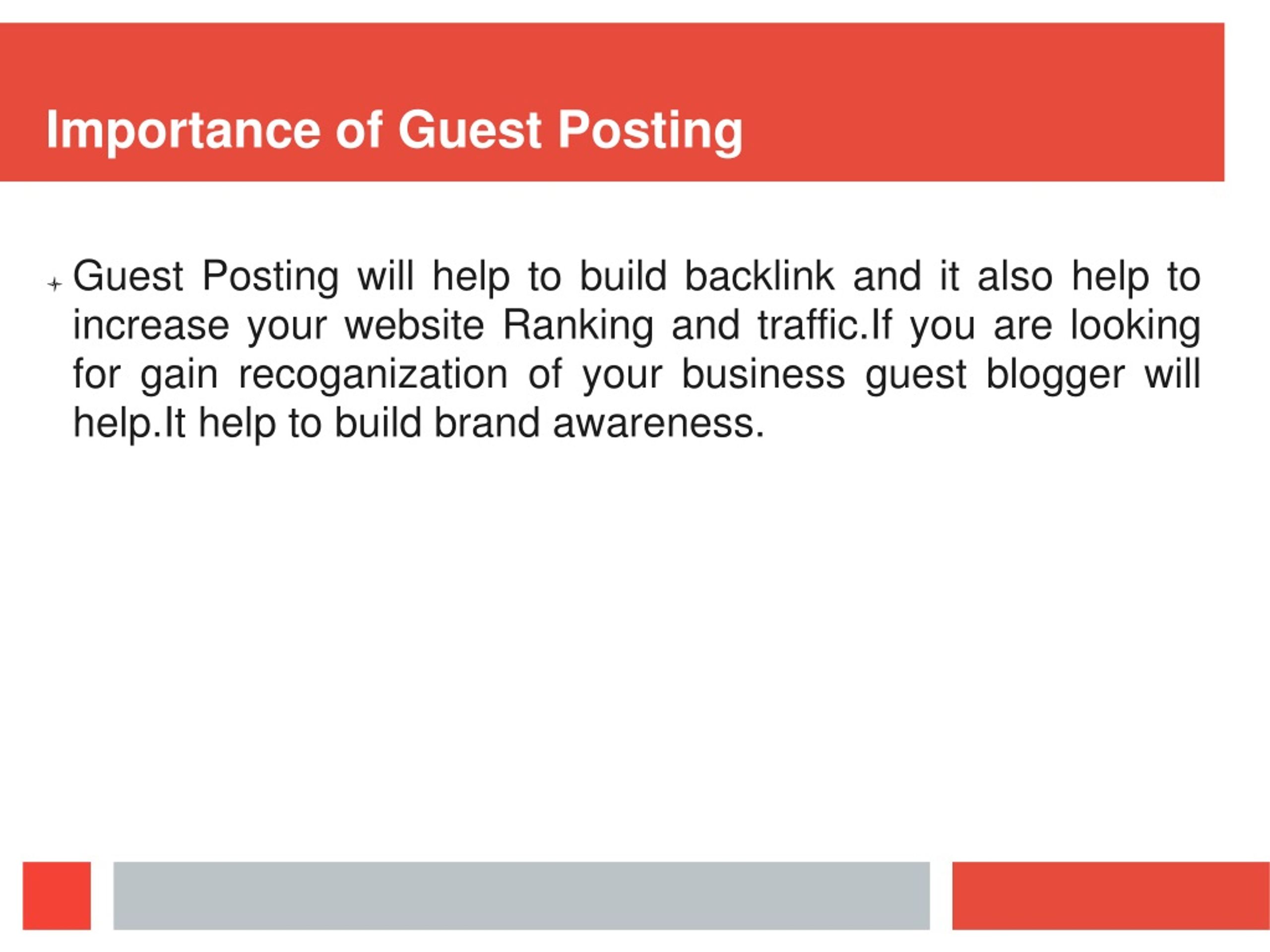Click the empty white area below the paragraph
Screen dimensions: 1270x952
click(x=635, y=649)
